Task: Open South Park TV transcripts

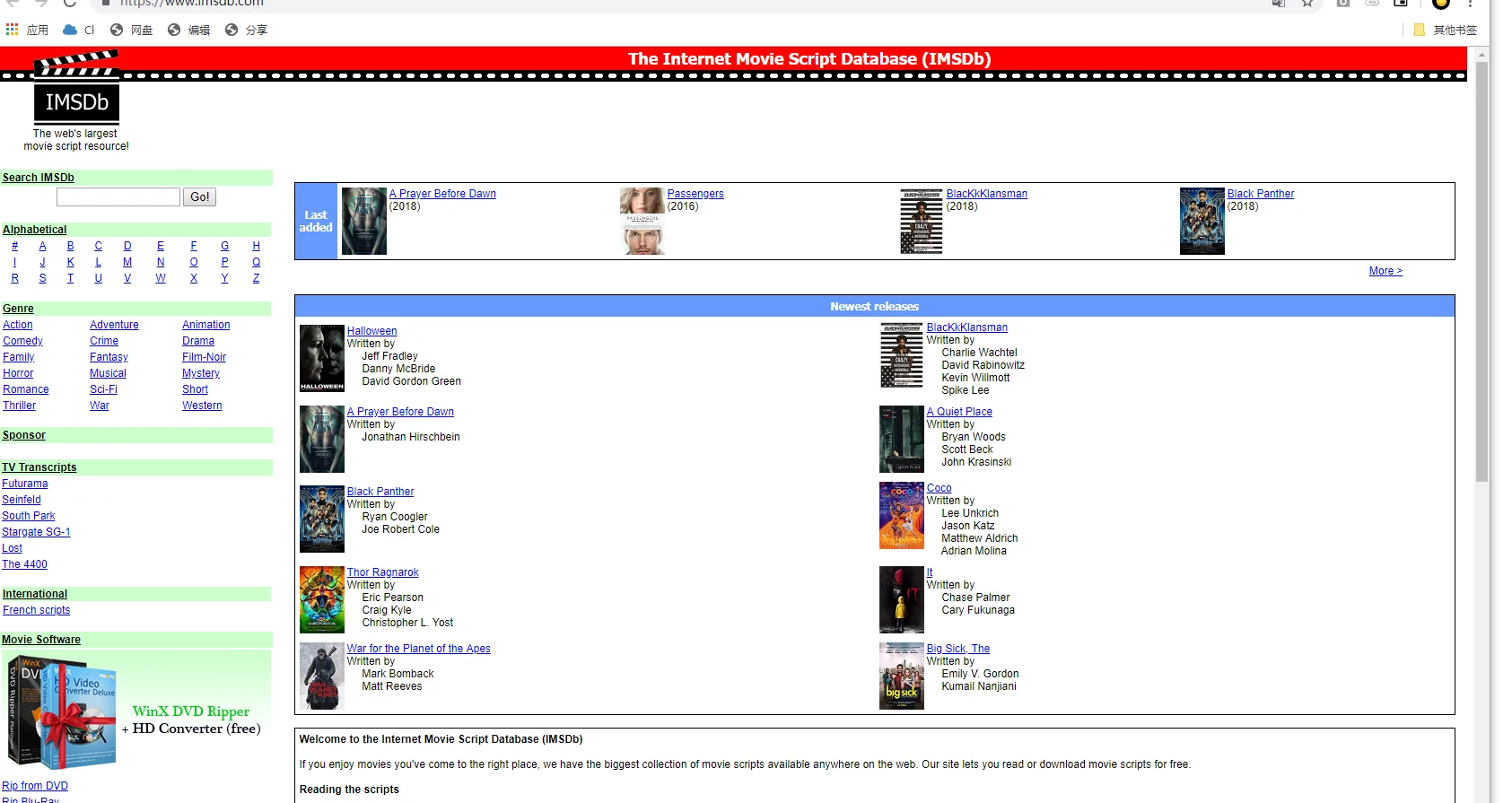Action: [x=29, y=516]
